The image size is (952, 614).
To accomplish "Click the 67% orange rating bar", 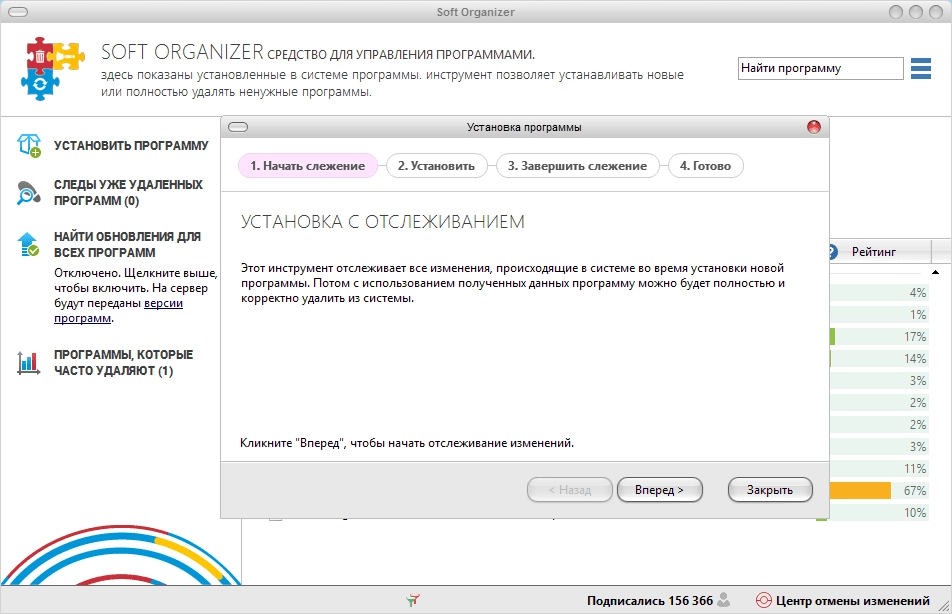I will point(860,490).
